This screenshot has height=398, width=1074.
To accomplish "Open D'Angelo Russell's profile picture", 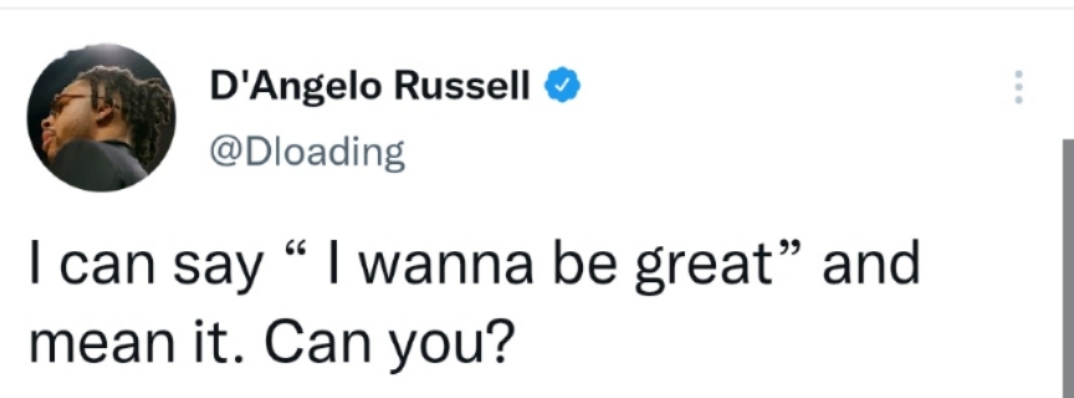I will point(101,118).
